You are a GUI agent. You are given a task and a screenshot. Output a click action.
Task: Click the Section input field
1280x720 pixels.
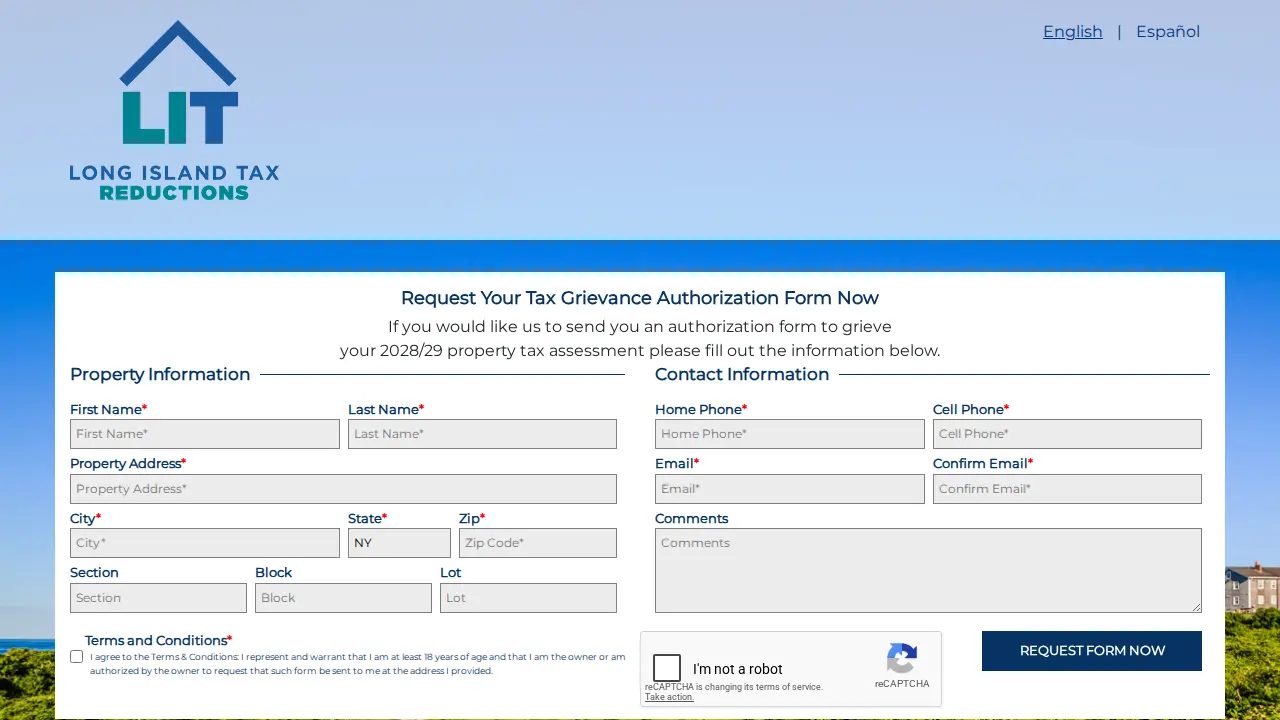pyautogui.click(x=158, y=598)
